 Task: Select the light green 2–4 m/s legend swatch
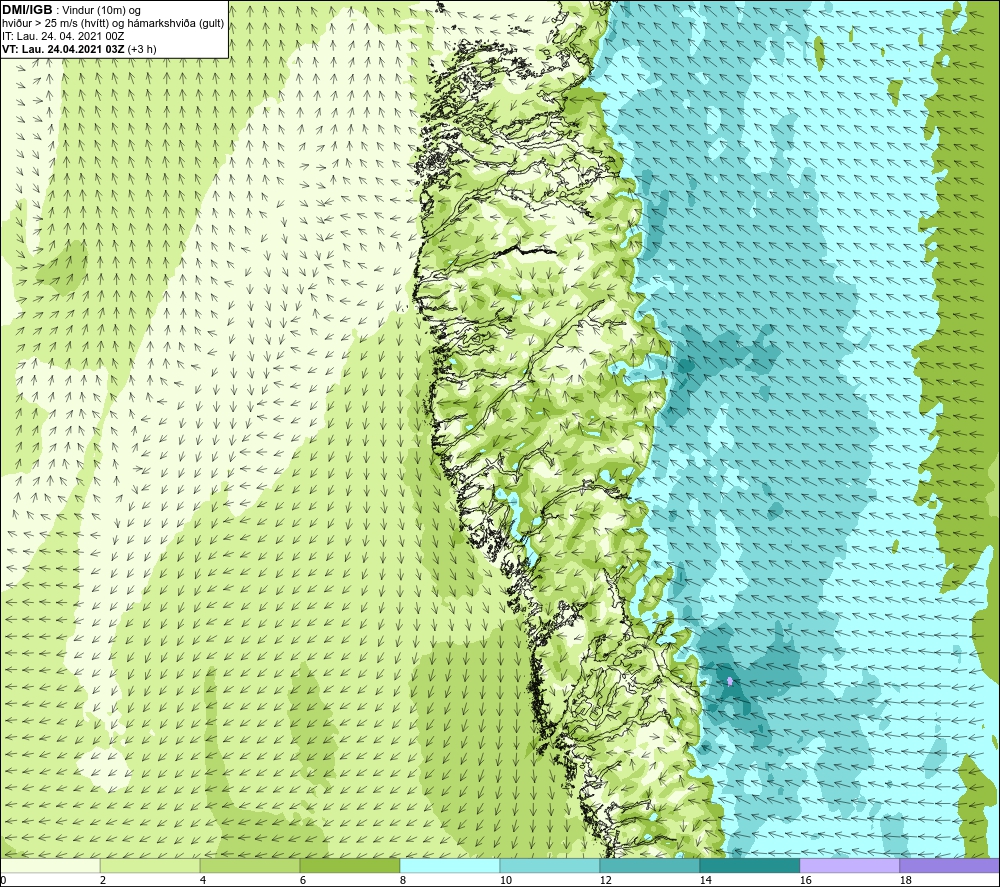click(150, 865)
